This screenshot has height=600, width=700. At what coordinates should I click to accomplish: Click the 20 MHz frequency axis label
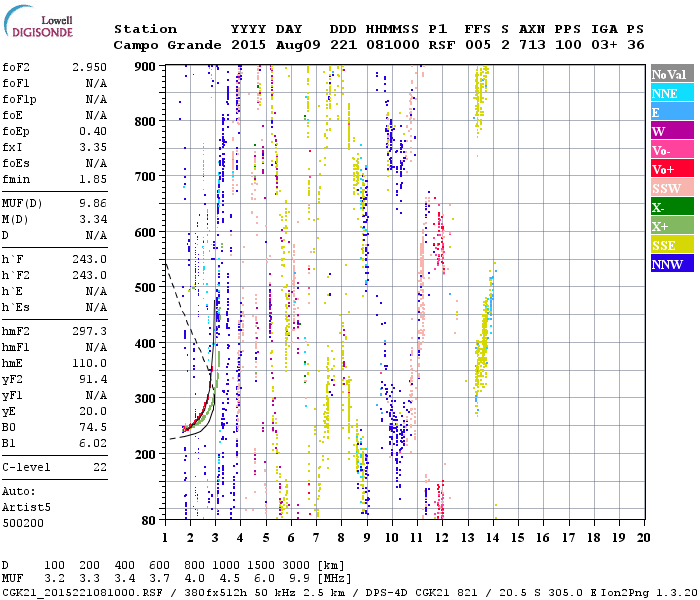tap(643, 538)
